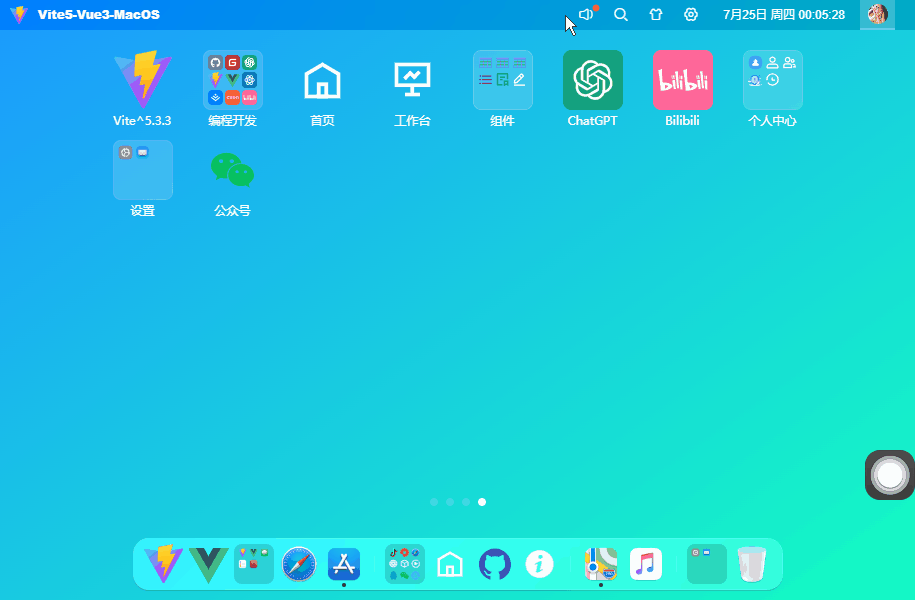Click the date and time display
This screenshot has height=600, width=915.
pyautogui.click(x=784, y=15)
